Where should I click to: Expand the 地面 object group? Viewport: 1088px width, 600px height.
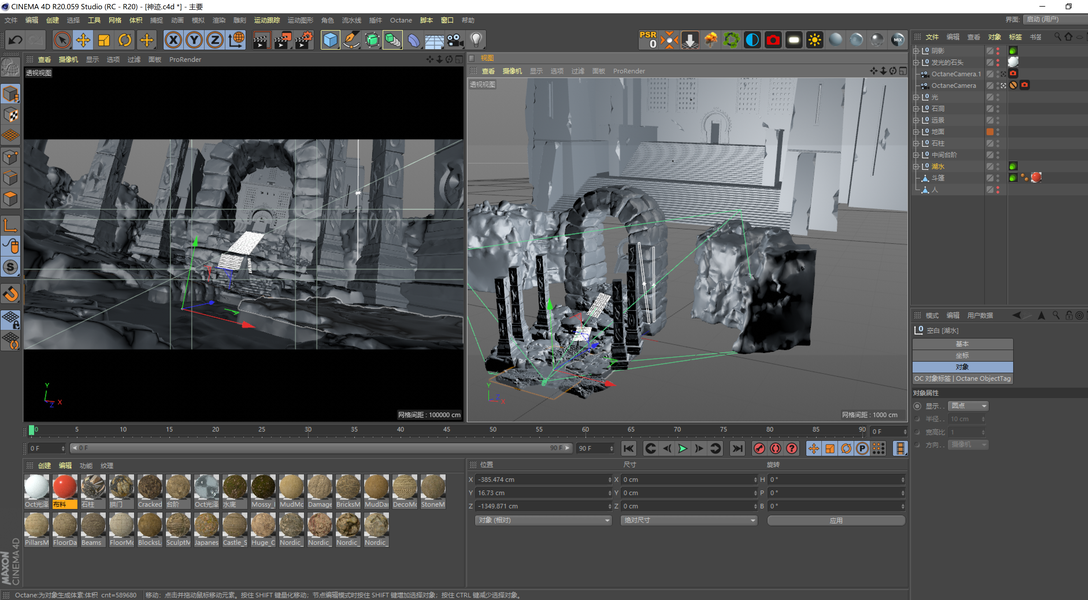[916, 131]
